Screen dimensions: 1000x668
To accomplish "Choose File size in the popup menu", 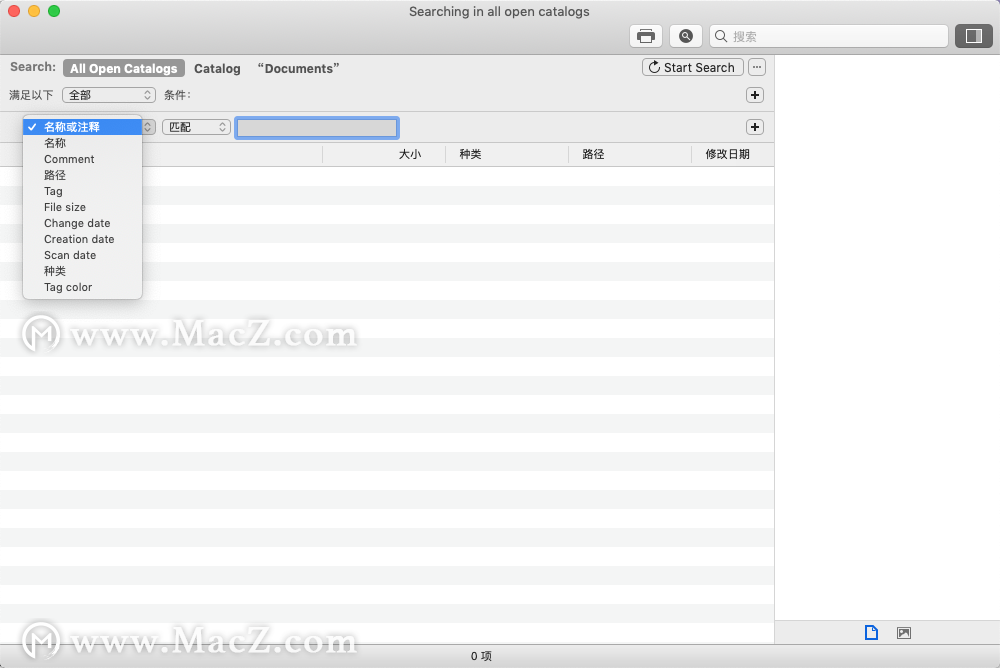I will click(x=82, y=207).
